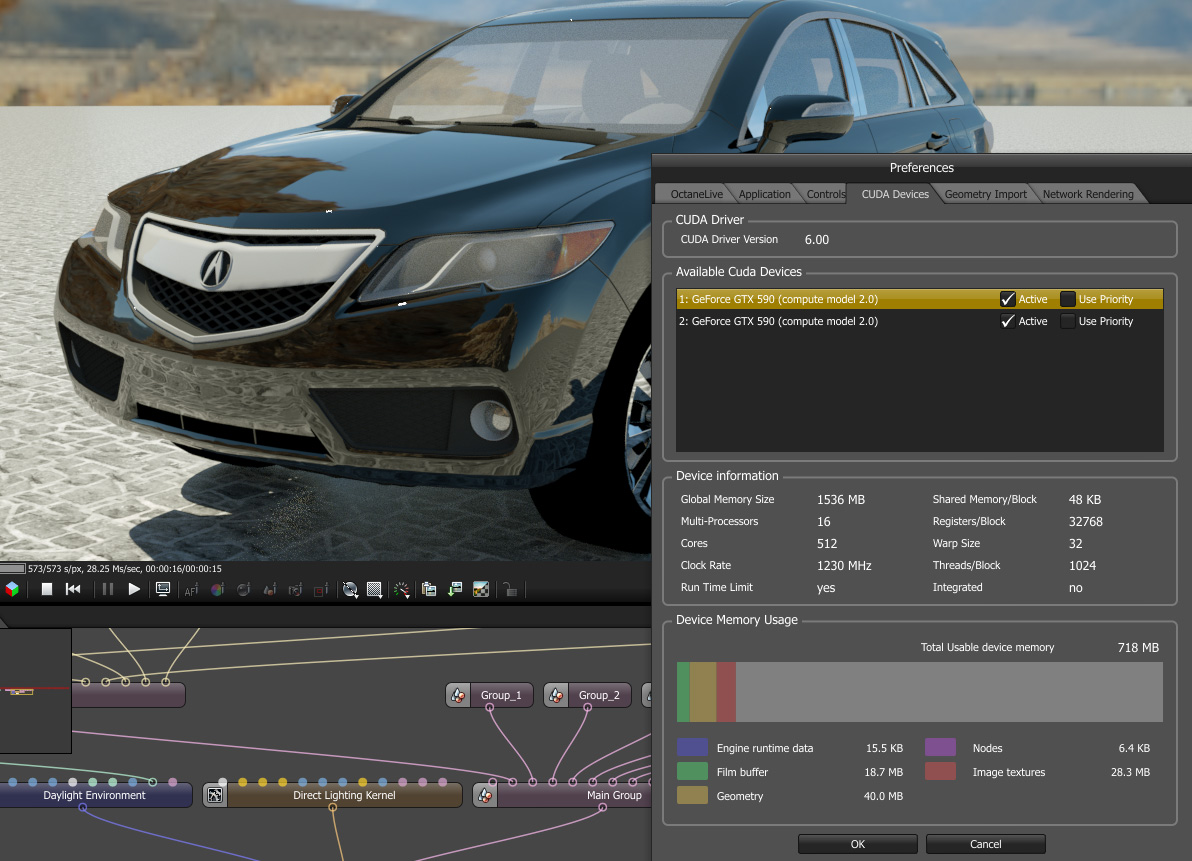This screenshot has width=1192, height=861.
Task: Select the Group_2 node label
Action: (x=599, y=695)
